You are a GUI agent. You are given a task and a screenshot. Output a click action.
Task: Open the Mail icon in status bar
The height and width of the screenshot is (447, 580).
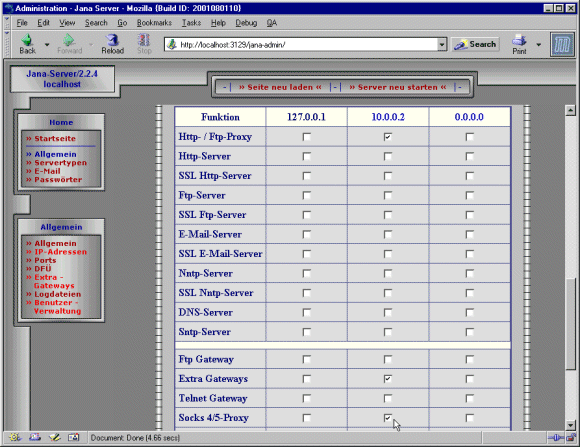pyautogui.click(x=35, y=438)
